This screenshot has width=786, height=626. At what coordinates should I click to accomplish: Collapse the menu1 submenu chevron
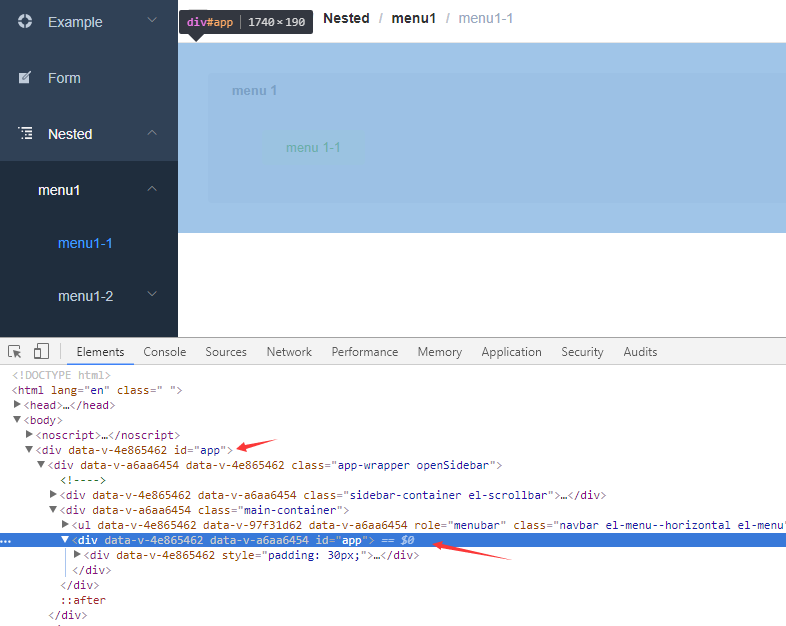(x=152, y=189)
